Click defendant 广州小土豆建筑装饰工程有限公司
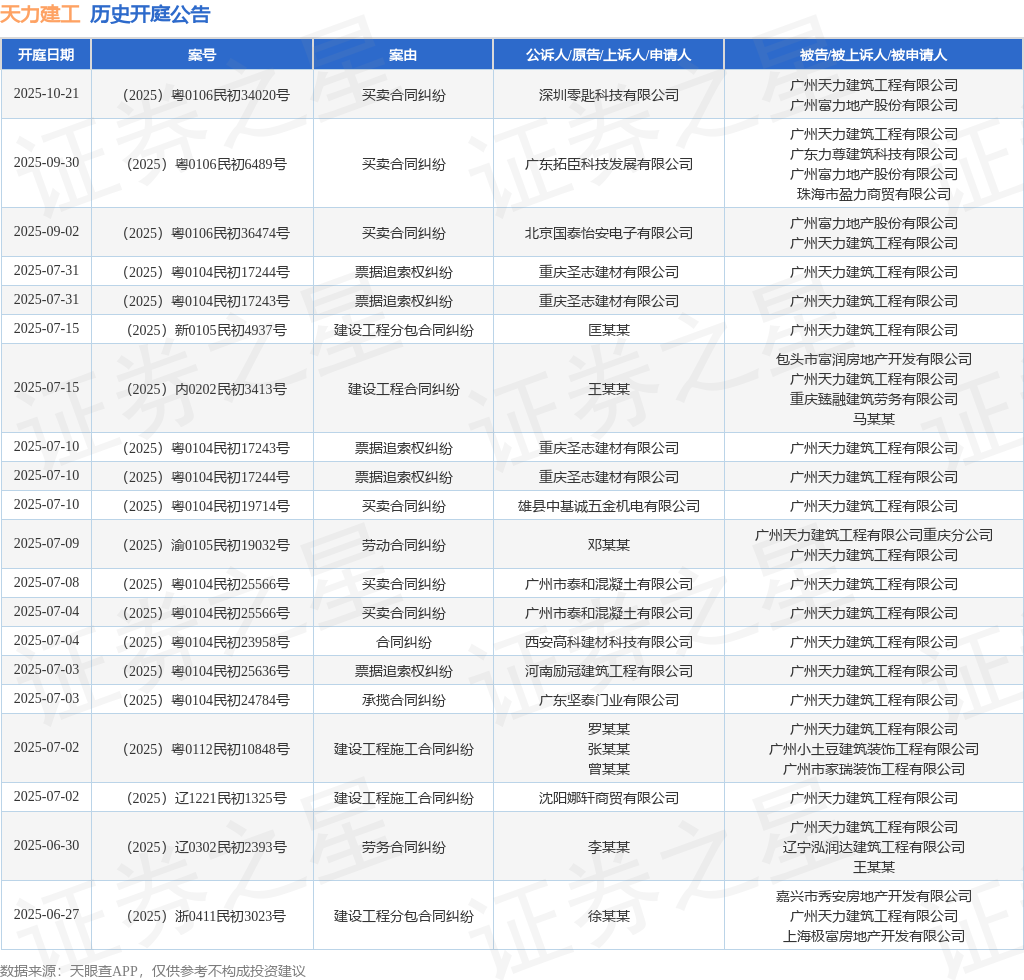Screen dimensions: 1024x980 click(874, 750)
